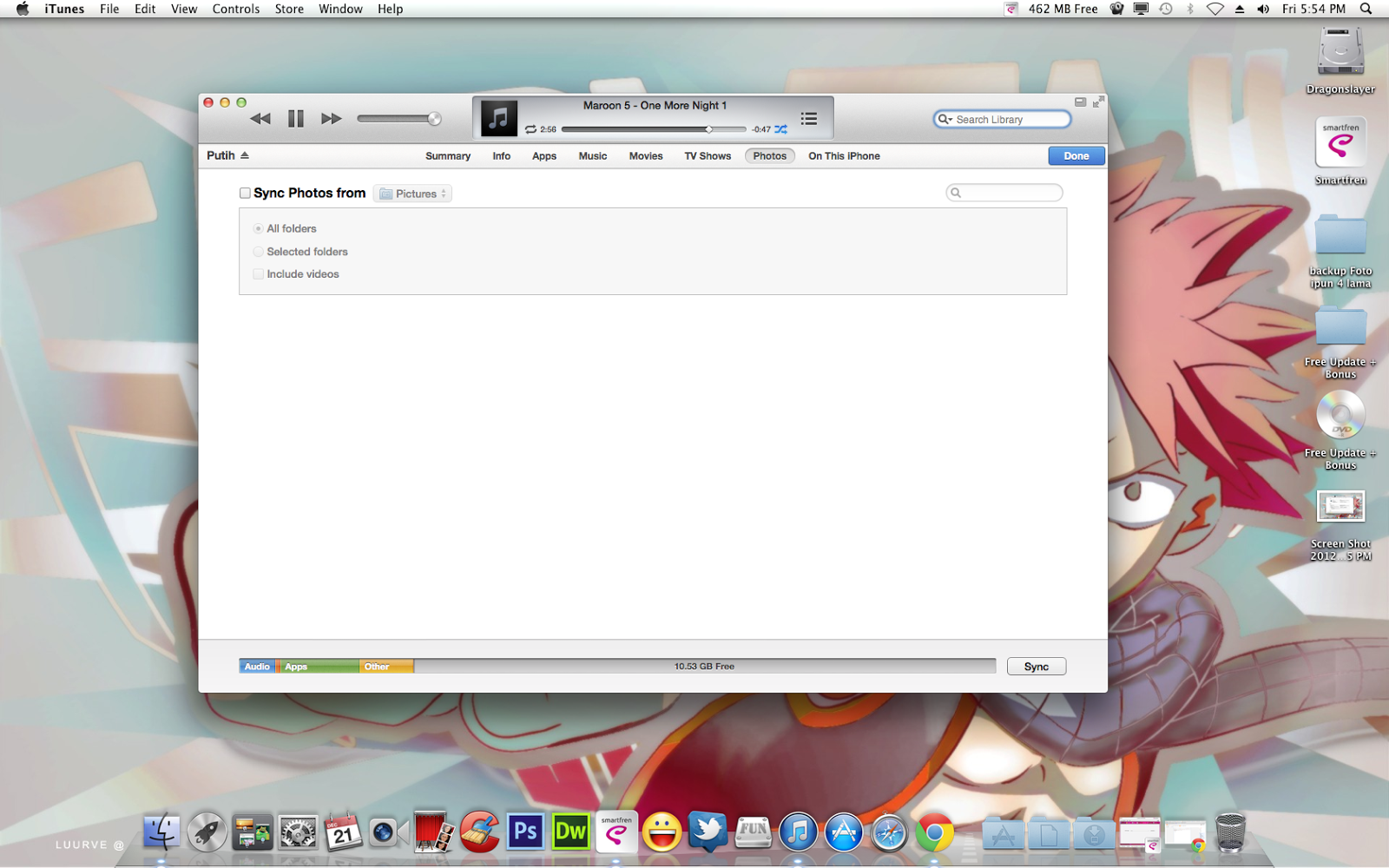Open the Apple menu
The height and width of the screenshot is (868, 1389).
23,9
